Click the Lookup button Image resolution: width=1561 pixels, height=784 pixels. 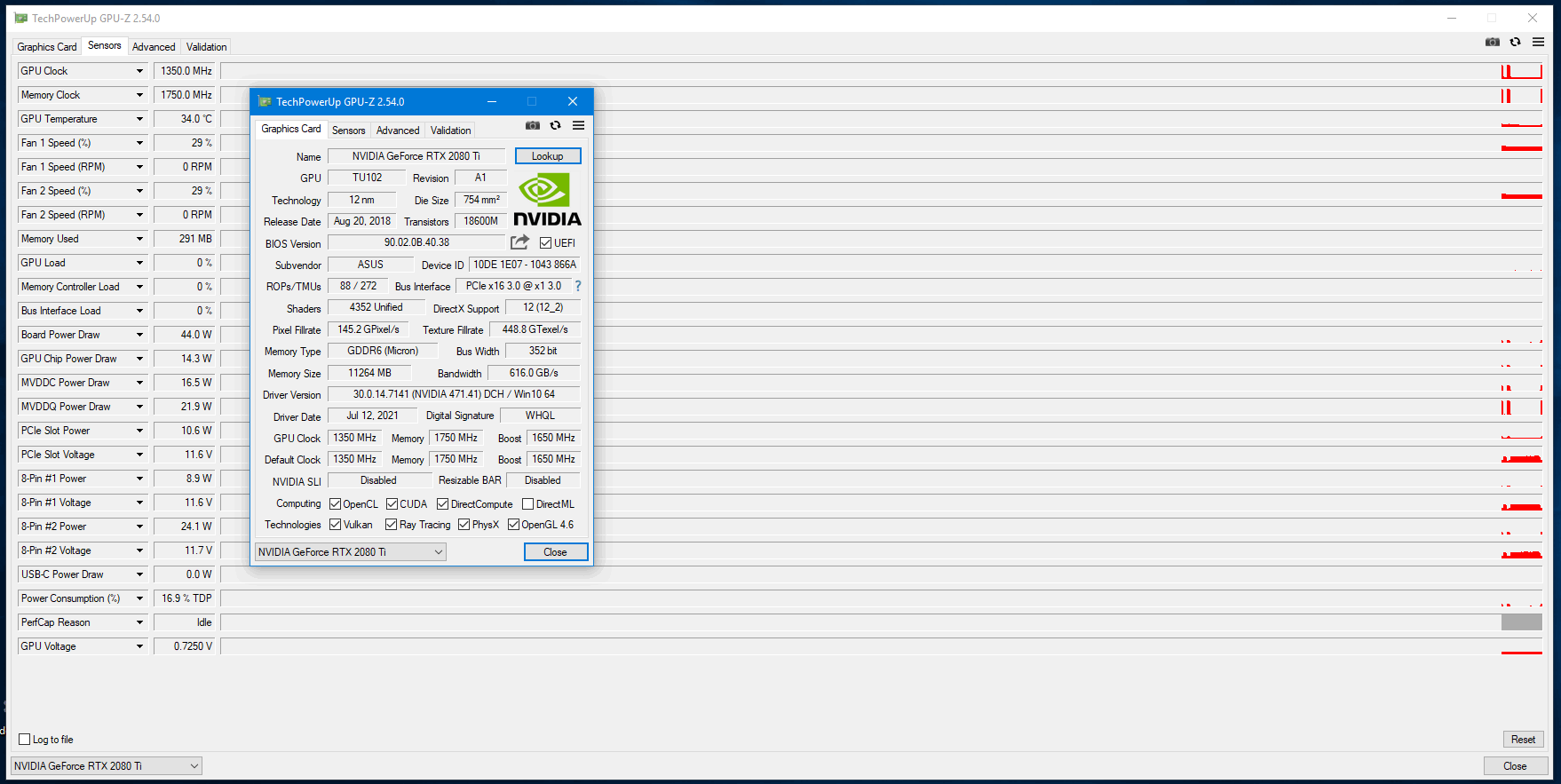(x=548, y=156)
